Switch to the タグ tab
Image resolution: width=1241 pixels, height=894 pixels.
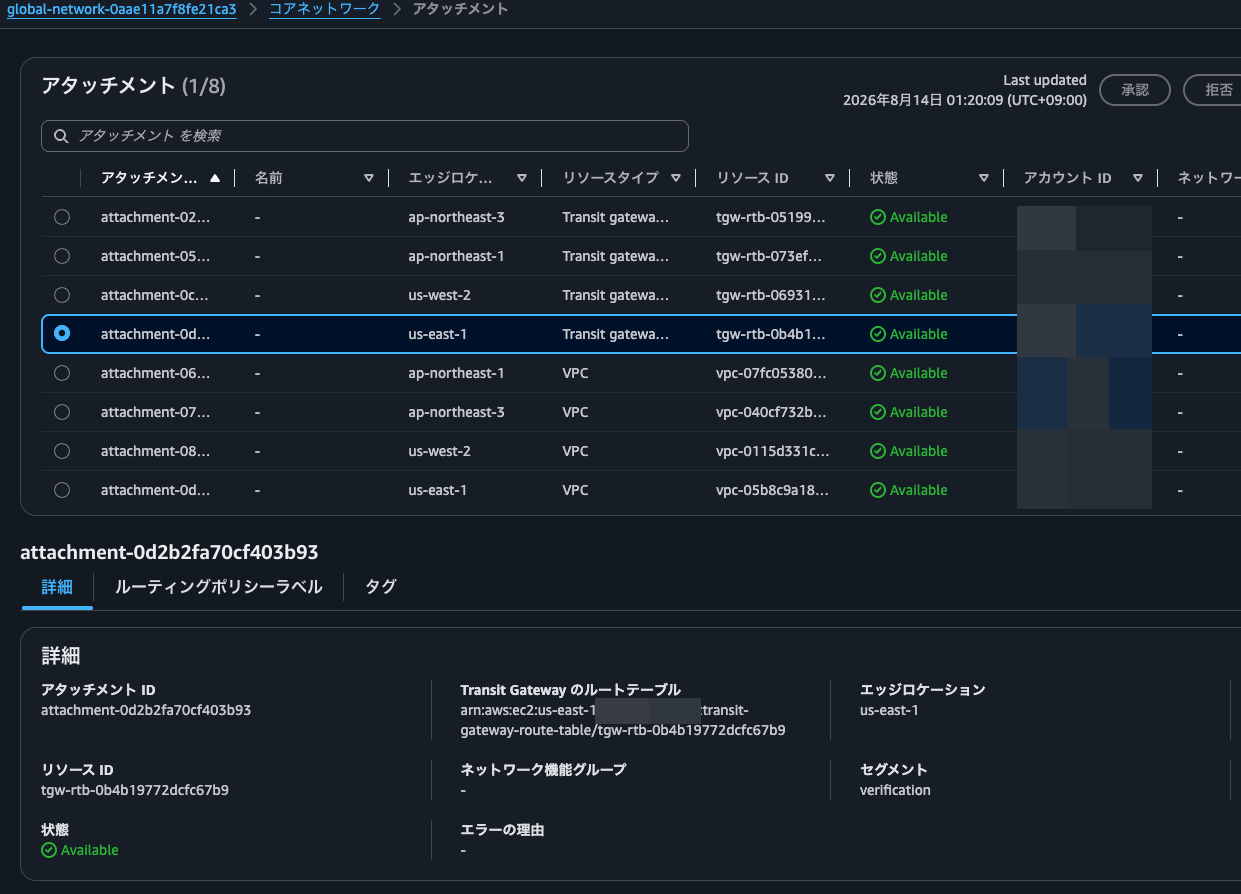pyautogui.click(x=381, y=587)
